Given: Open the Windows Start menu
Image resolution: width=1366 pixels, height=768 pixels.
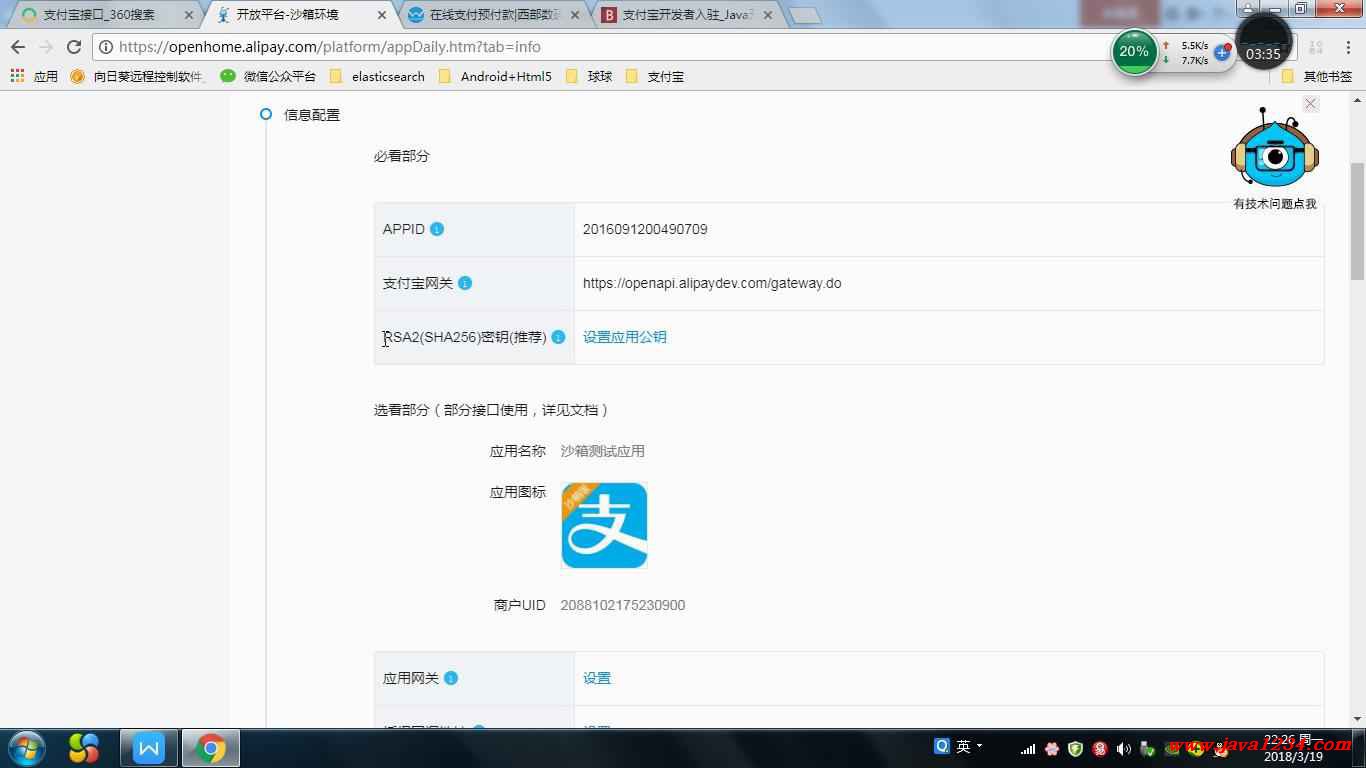Looking at the screenshot, I should pyautogui.click(x=26, y=748).
